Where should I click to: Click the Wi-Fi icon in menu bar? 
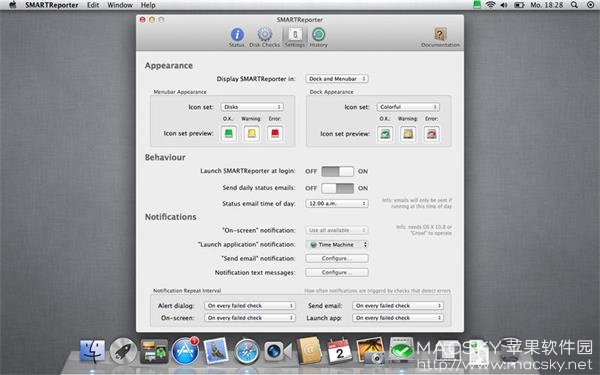tap(490, 5)
